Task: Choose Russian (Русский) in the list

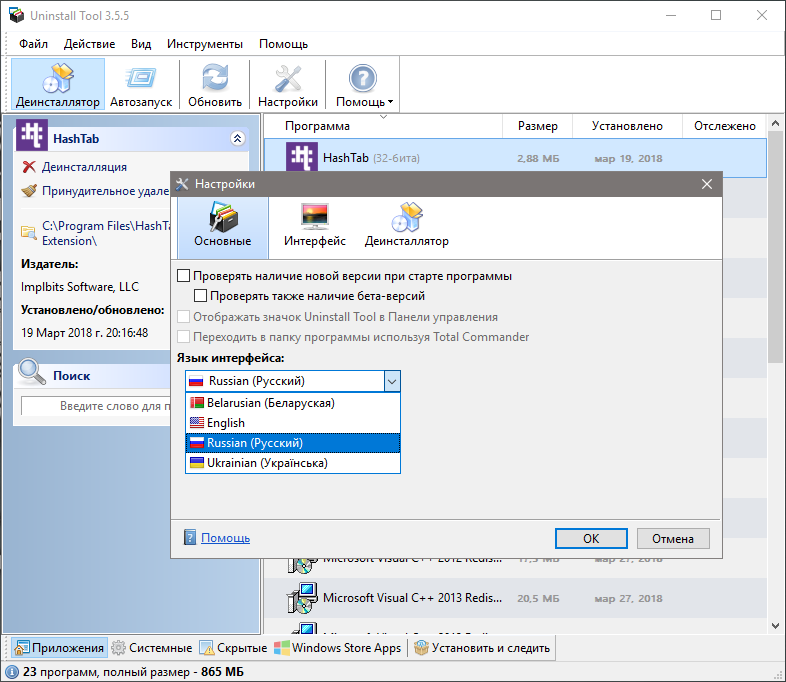Action: 293,443
